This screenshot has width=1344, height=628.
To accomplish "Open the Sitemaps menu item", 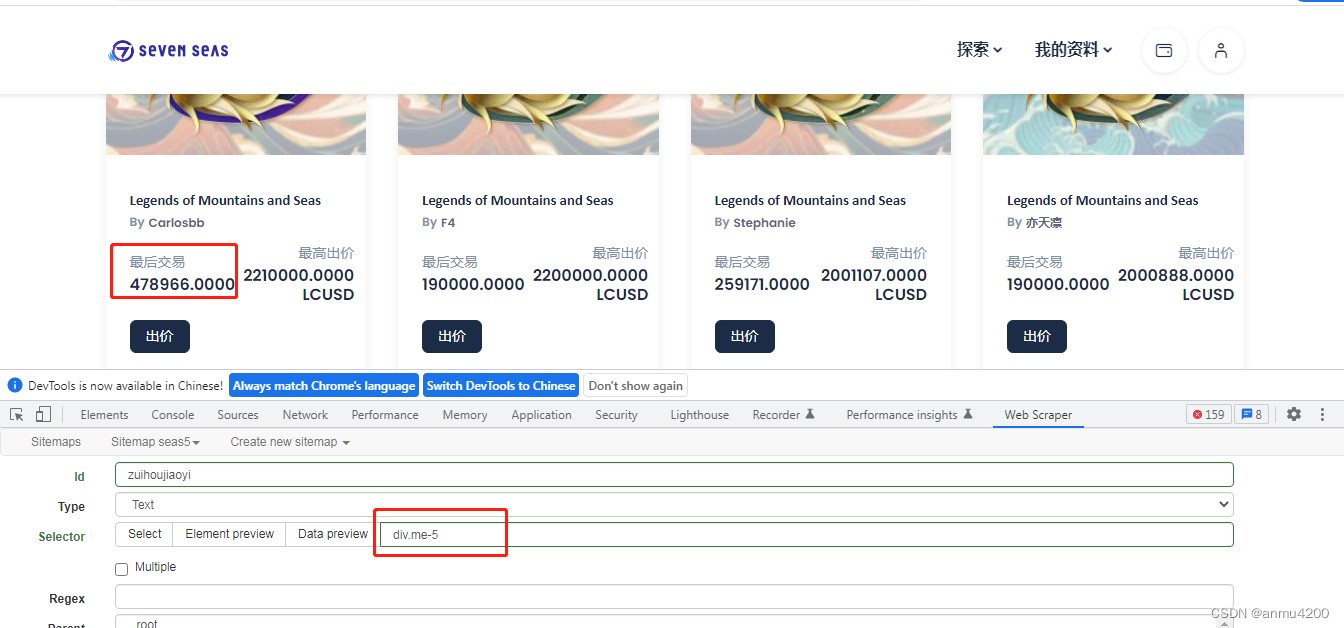I will click(56, 442).
